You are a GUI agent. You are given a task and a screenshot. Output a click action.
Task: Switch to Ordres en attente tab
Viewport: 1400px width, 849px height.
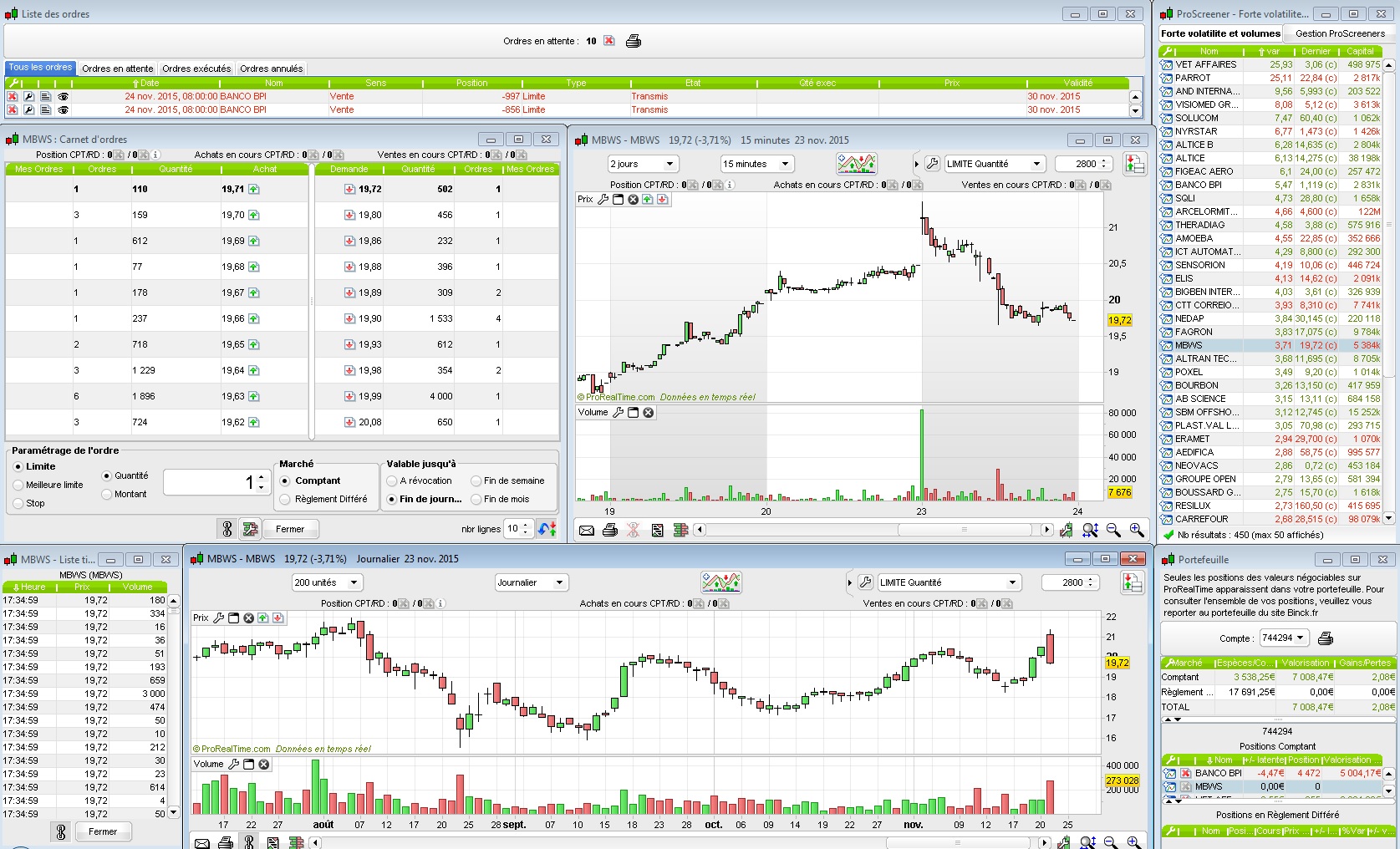(118, 69)
